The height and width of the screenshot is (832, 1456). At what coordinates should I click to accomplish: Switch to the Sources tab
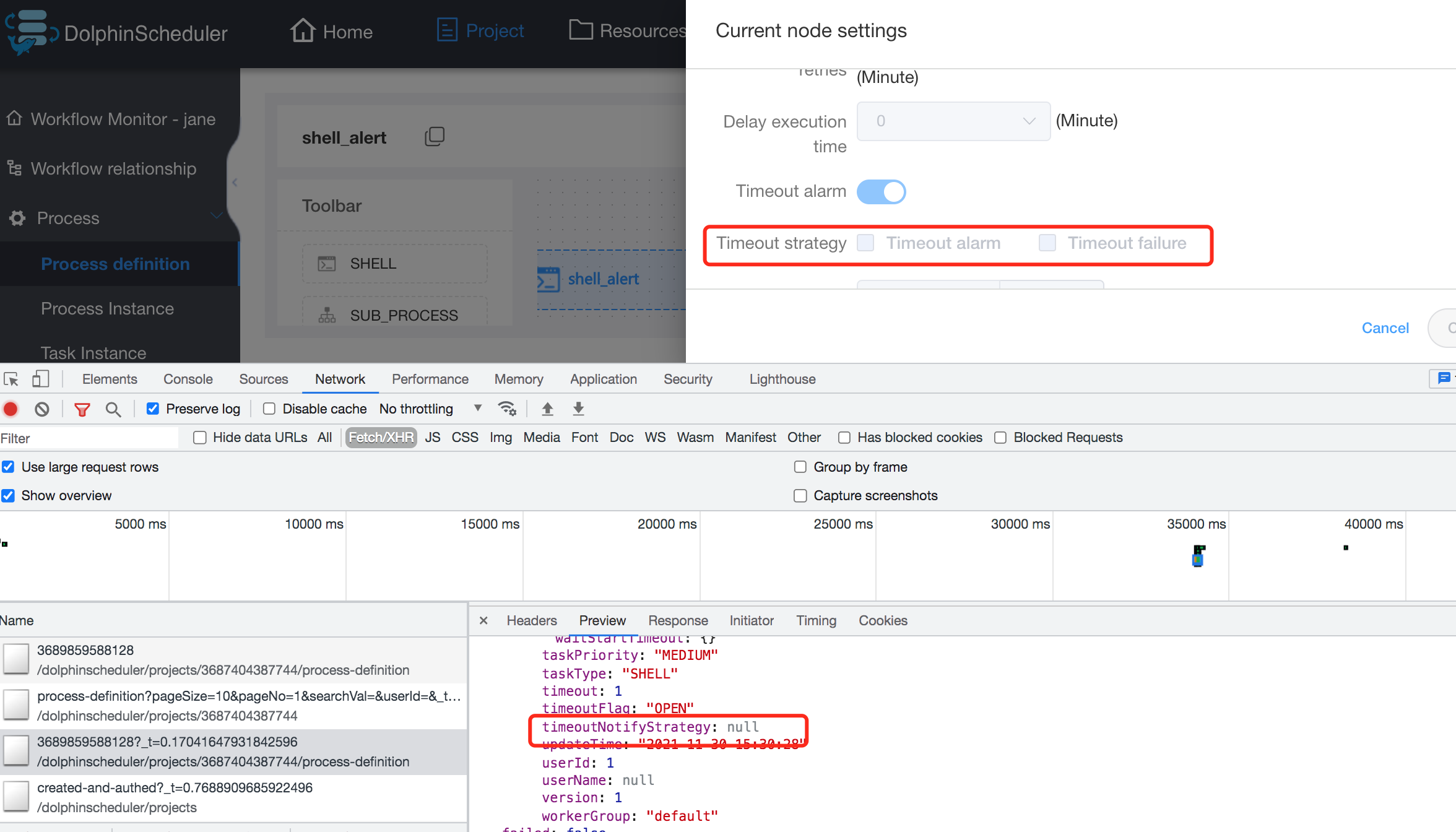264,379
